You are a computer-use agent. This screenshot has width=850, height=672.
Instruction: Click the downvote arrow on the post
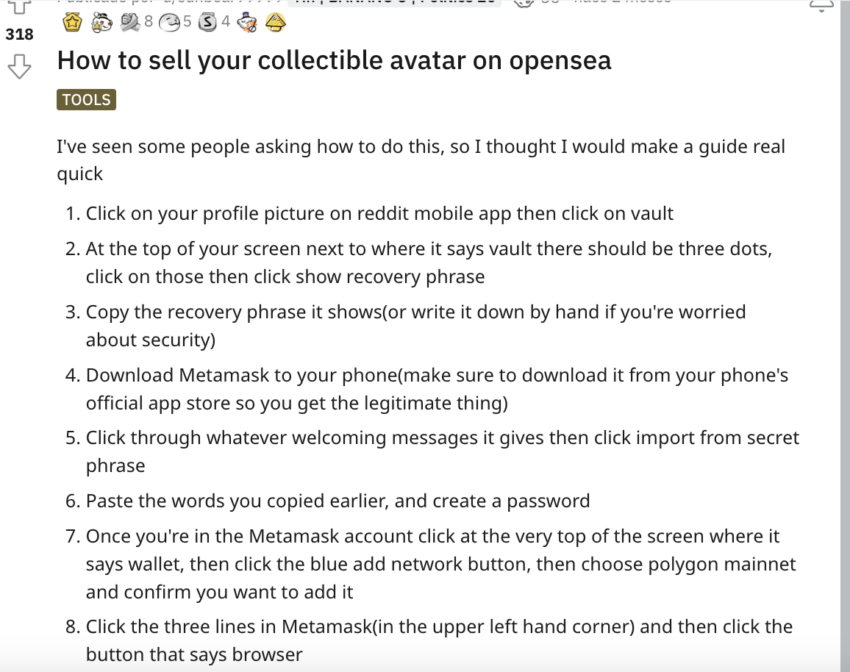coord(19,66)
